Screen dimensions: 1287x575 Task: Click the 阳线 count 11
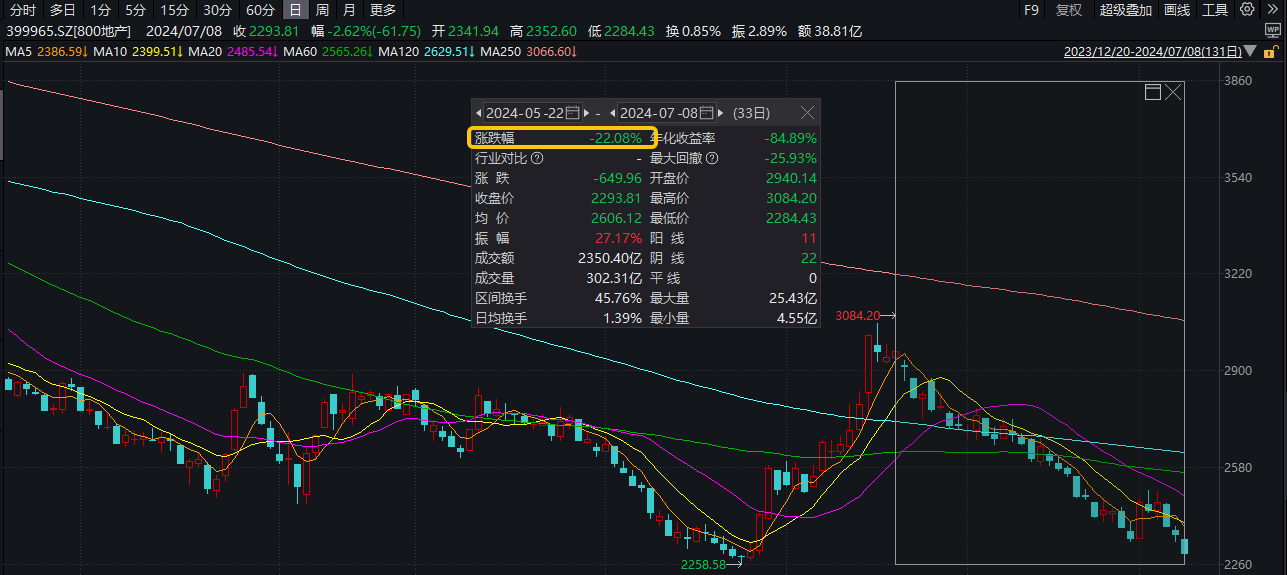[x=810, y=238]
